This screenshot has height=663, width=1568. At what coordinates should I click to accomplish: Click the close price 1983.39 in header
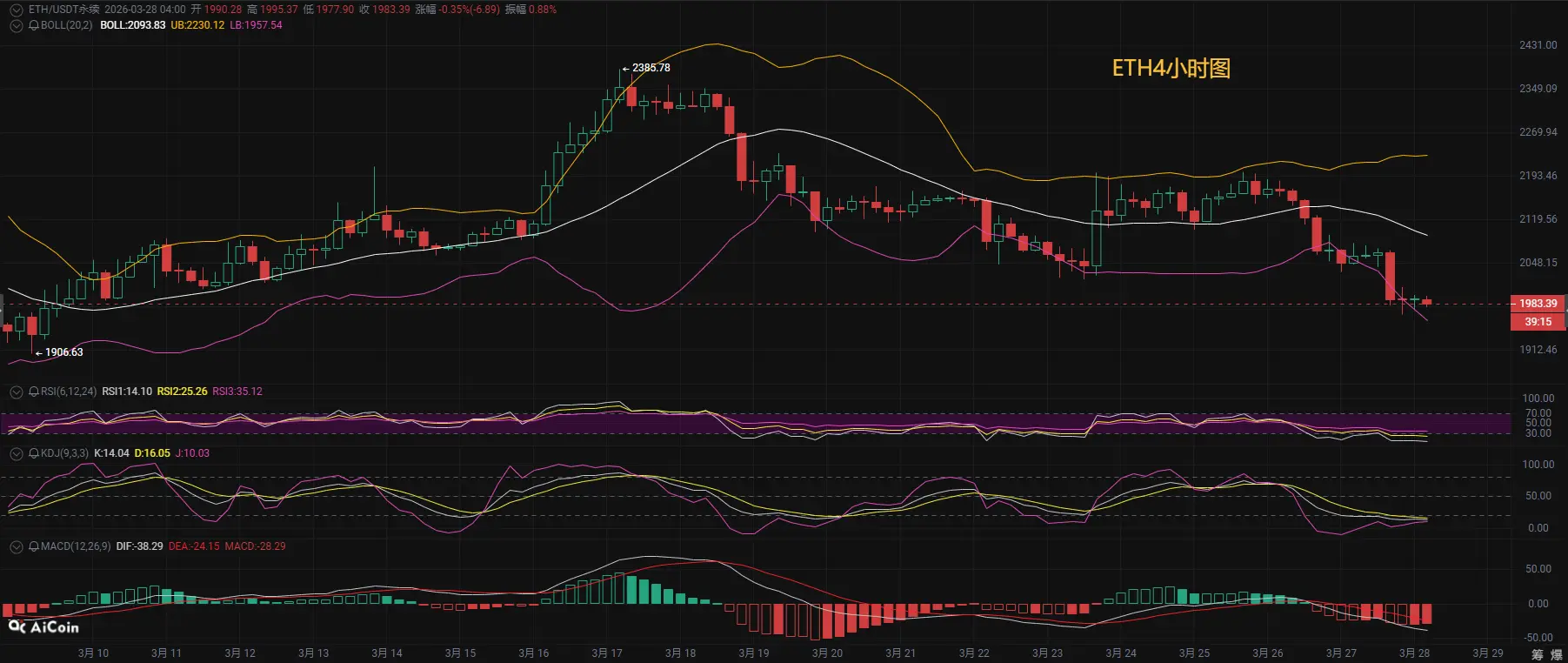tap(390, 10)
